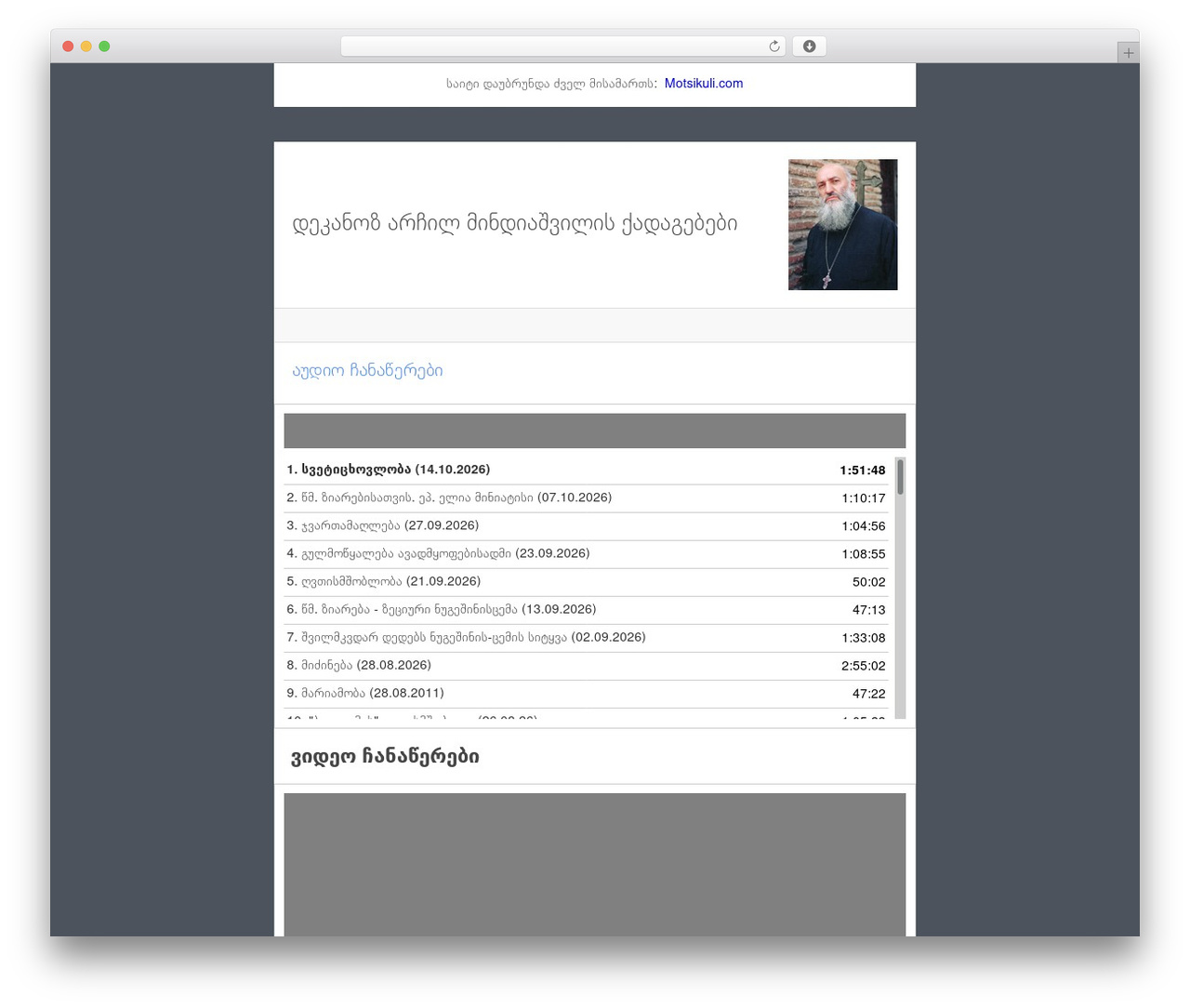Select track 4 dated 23.09.2026
This screenshot has height=1008, width=1190.
[586, 554]
